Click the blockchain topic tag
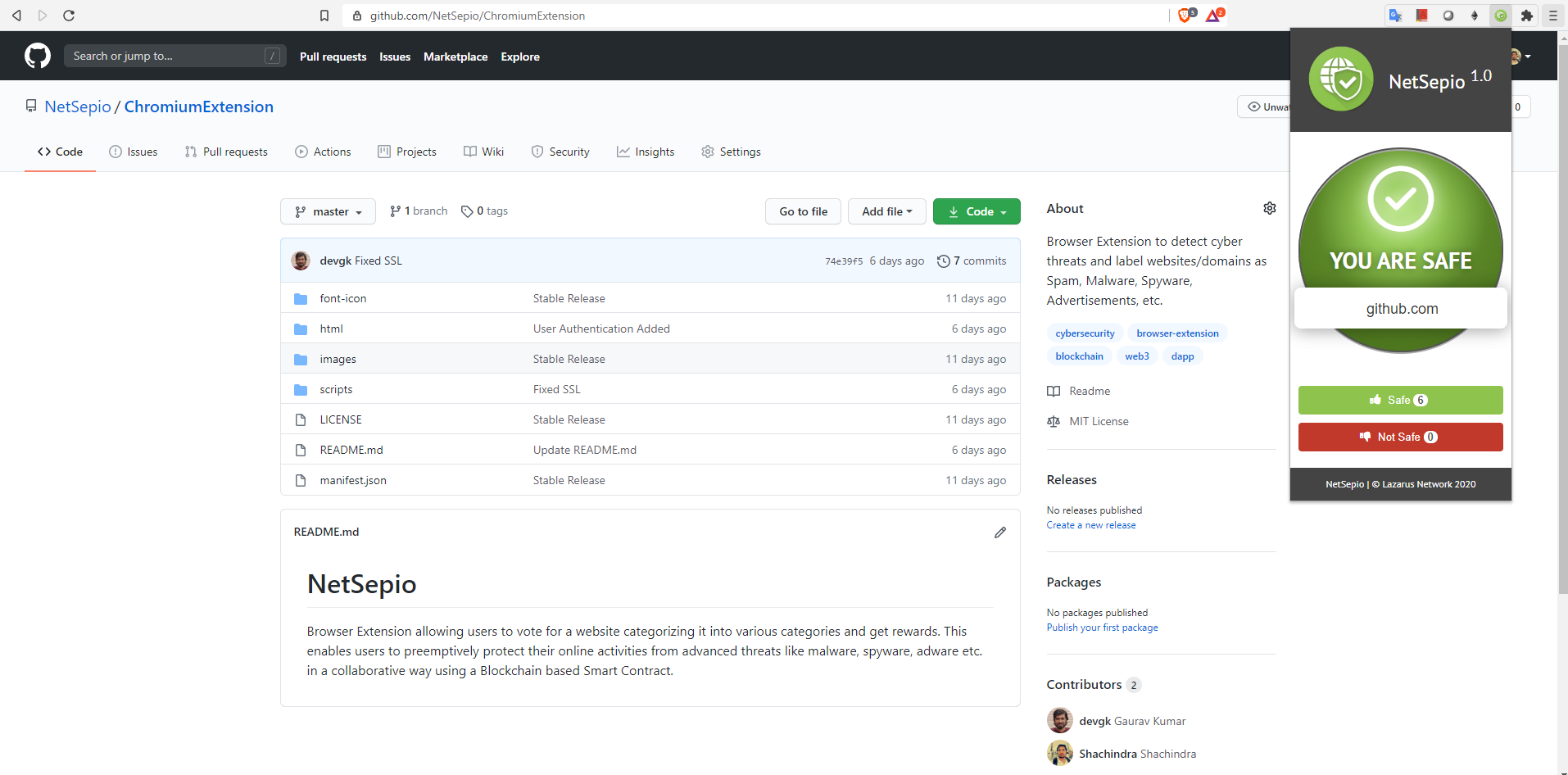1568x775 pixels. (1079, 356)
